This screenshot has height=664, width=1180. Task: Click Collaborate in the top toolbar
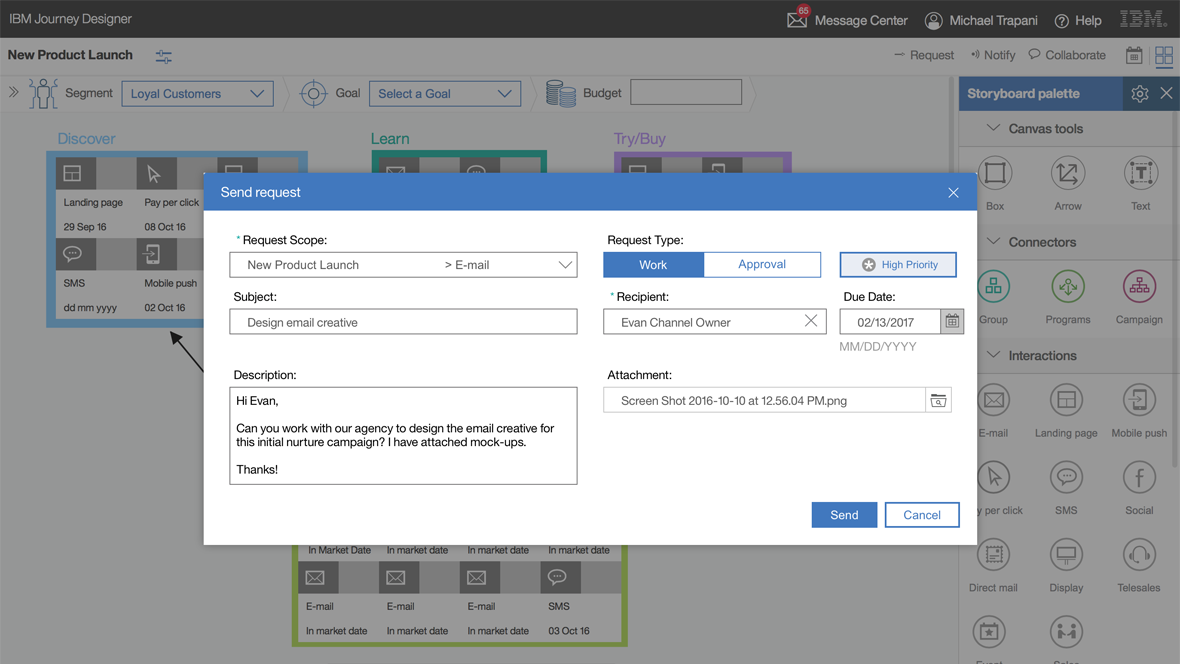click(1067, 55)
